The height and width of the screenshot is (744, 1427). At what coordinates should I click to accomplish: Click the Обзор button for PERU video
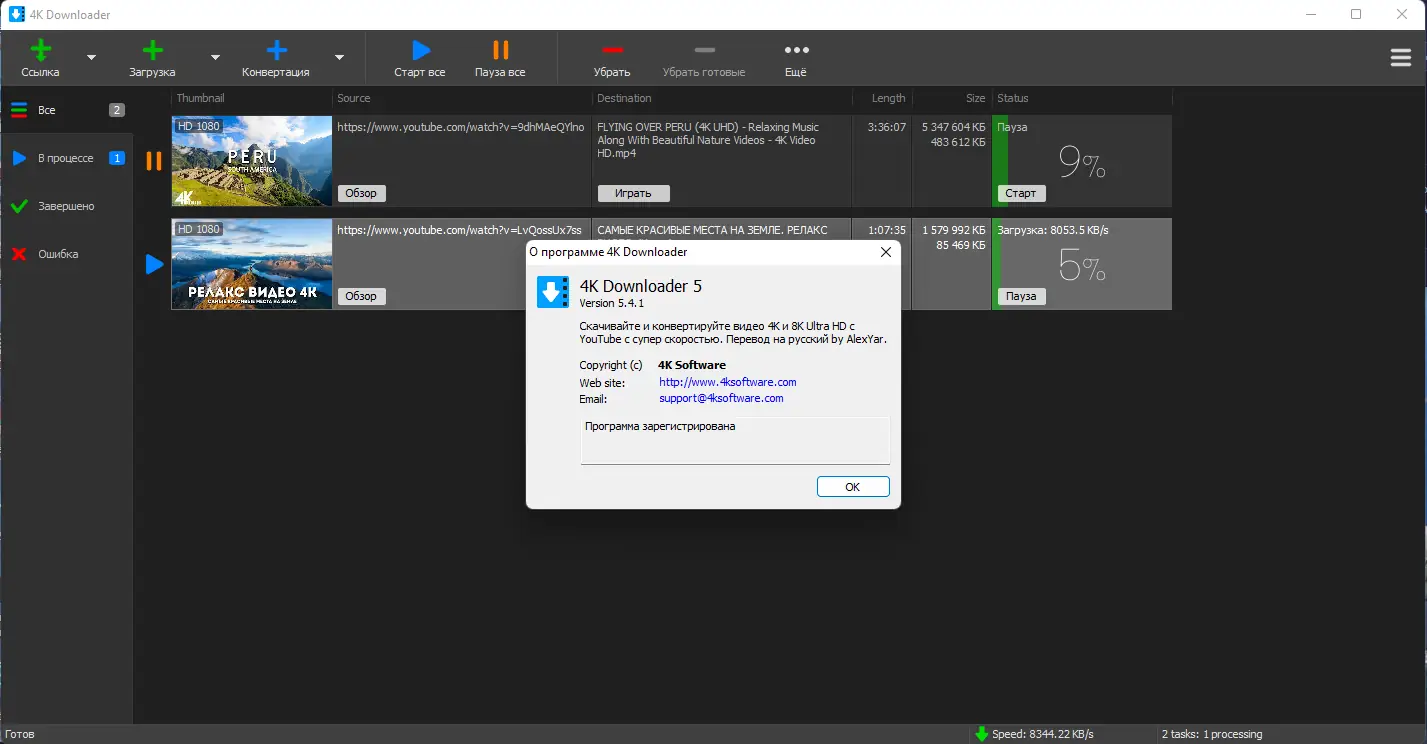coord(361,193)
